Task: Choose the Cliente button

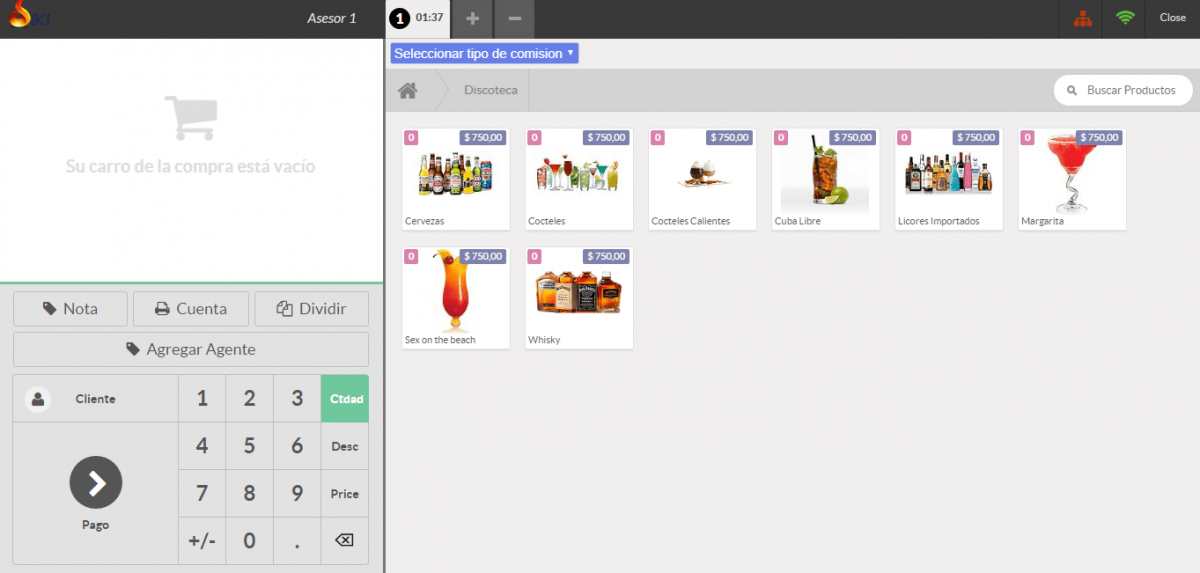Action: tap(95, 399)
